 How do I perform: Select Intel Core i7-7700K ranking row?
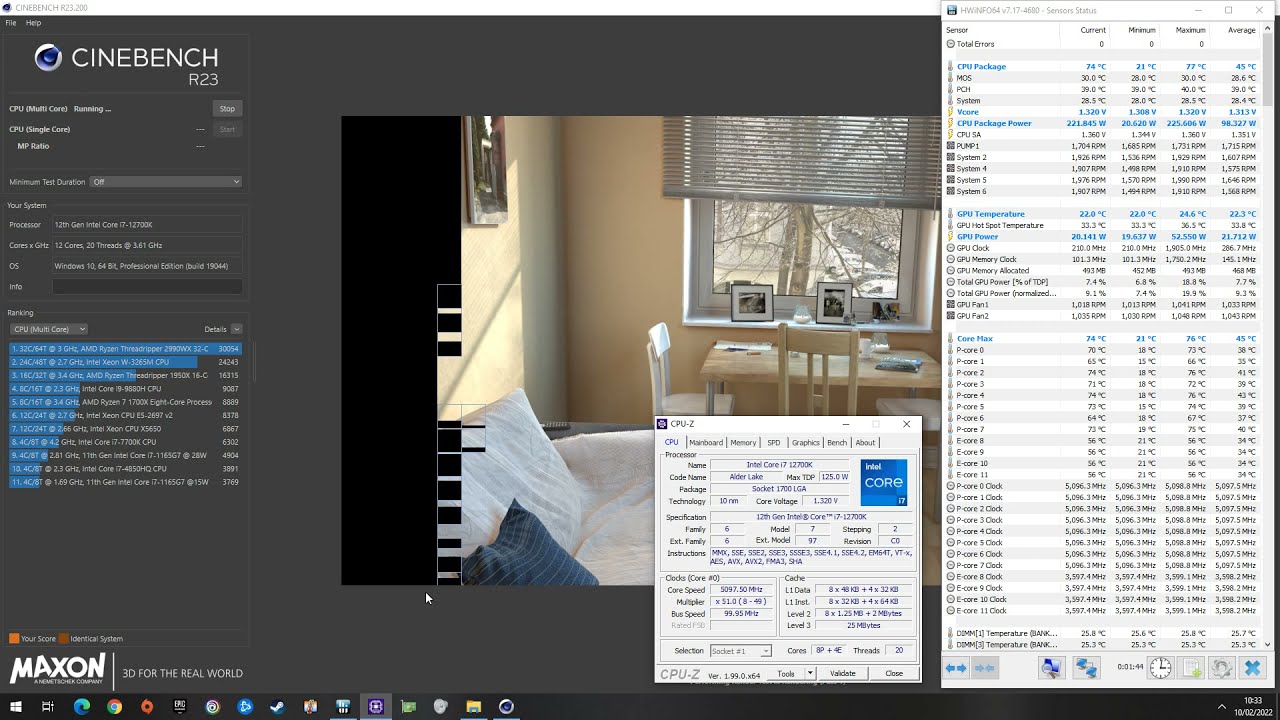pyautogui.click(x=125, y=442)
